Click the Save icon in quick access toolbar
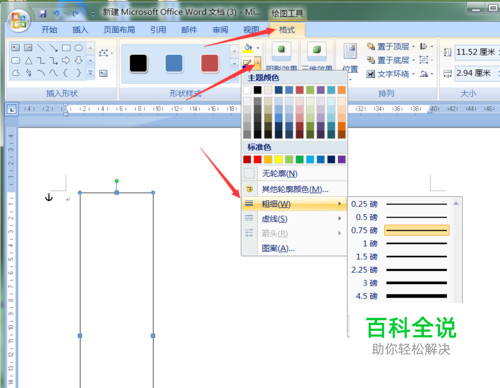This screenshot has width=500, height=388. click(x=42, y=14)
